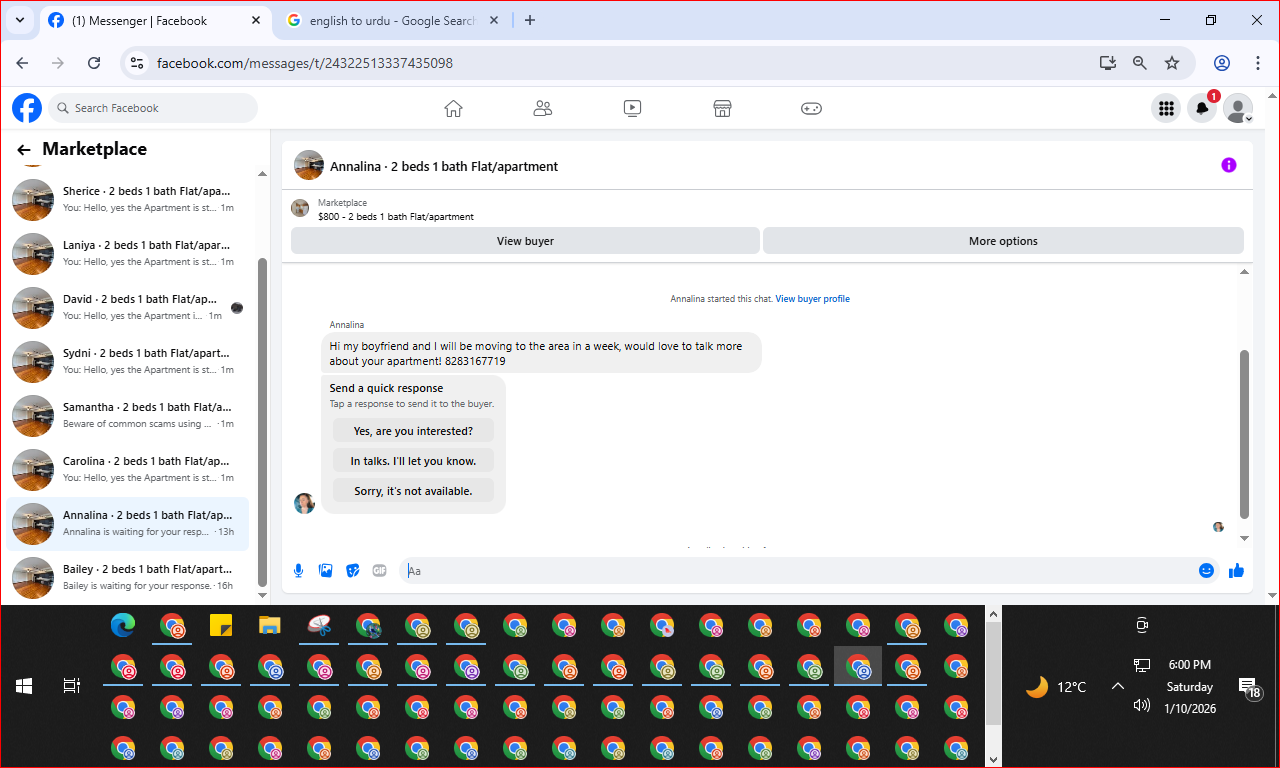Screen dimensions: 1280x768
Task: Open the volume control in system tray
Action: coord(1142,705)
